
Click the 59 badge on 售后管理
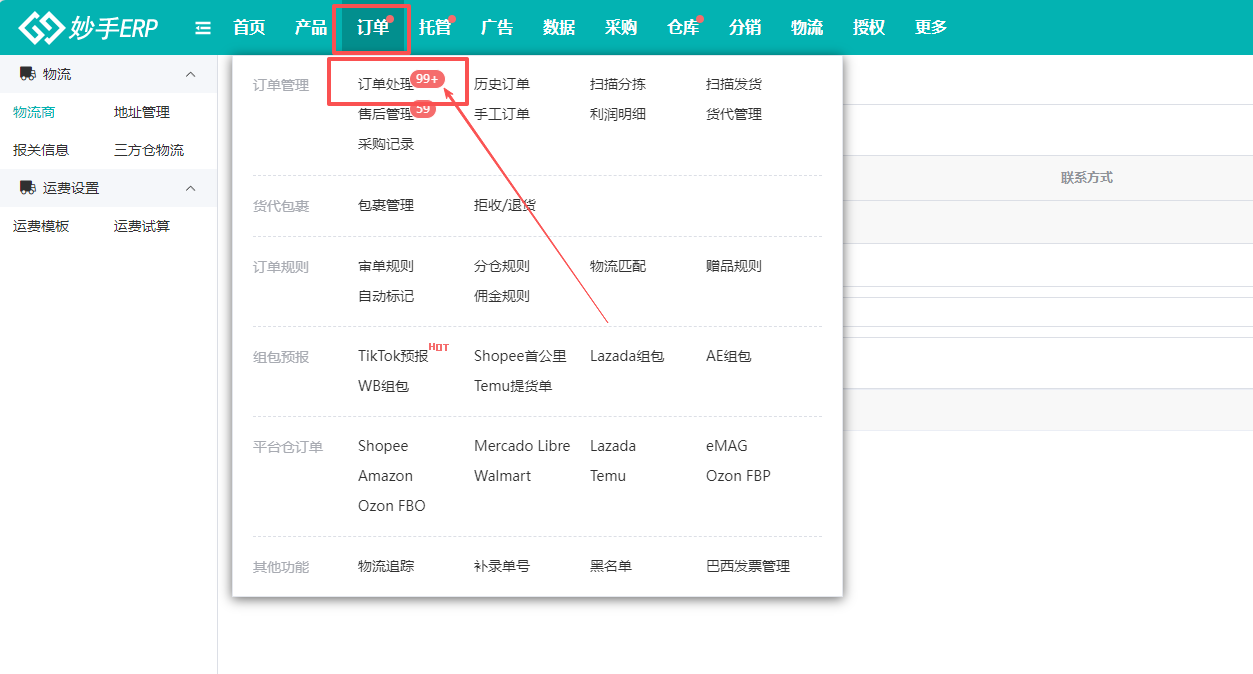pos(424,110)
